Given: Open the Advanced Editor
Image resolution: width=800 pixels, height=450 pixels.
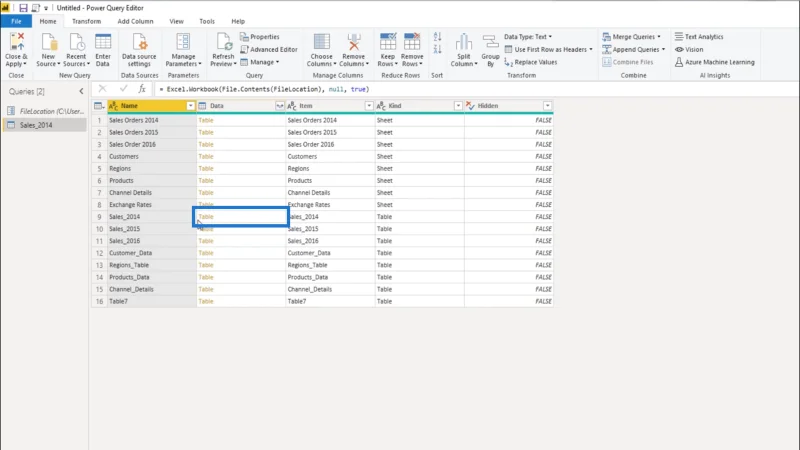Looking at the screenshot, I should tap(269, 49).
